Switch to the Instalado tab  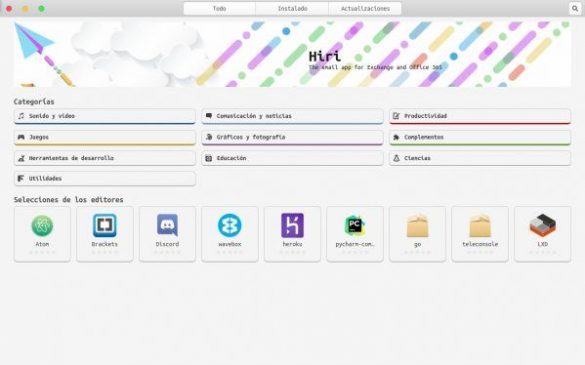(292, 8)
